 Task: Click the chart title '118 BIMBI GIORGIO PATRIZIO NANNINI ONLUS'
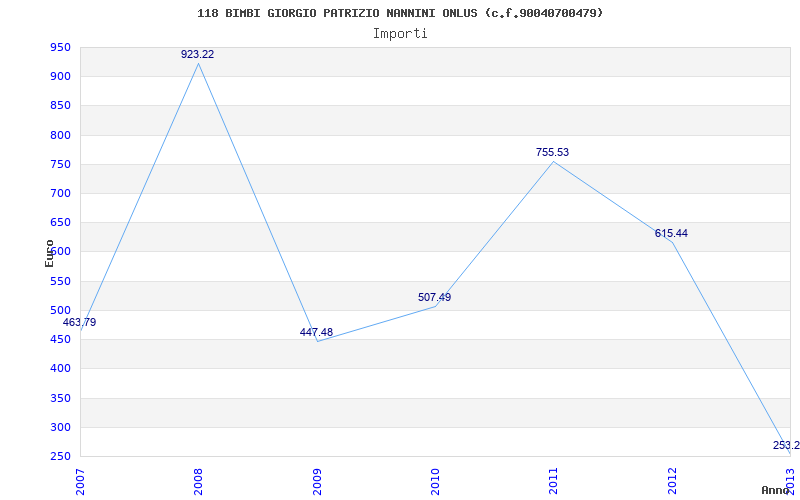tap(337, 13)
